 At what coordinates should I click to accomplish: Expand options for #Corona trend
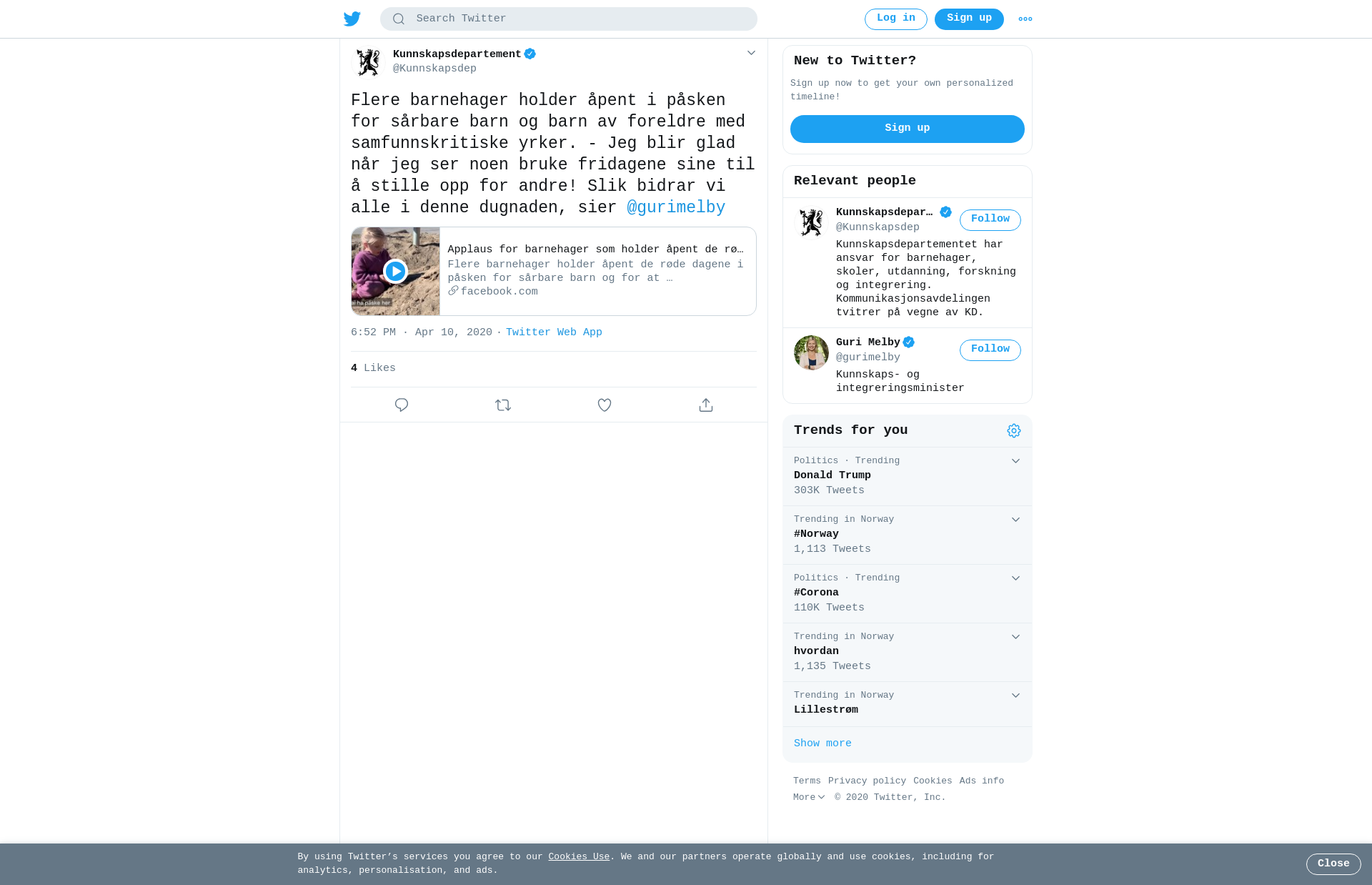[x=1015, y=578]
